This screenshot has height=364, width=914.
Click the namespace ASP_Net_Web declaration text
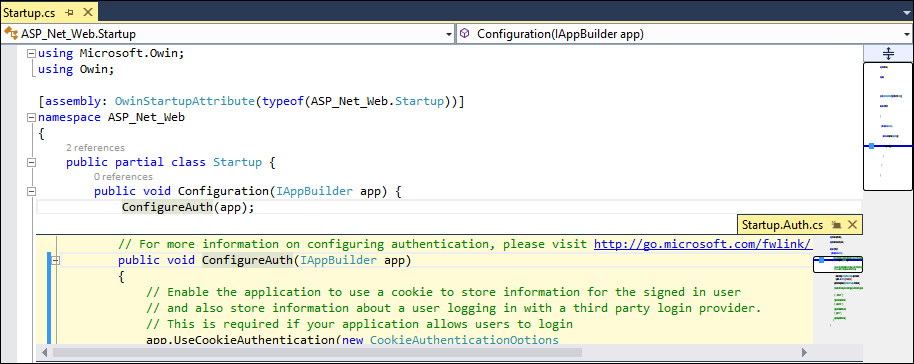[111, 117]
